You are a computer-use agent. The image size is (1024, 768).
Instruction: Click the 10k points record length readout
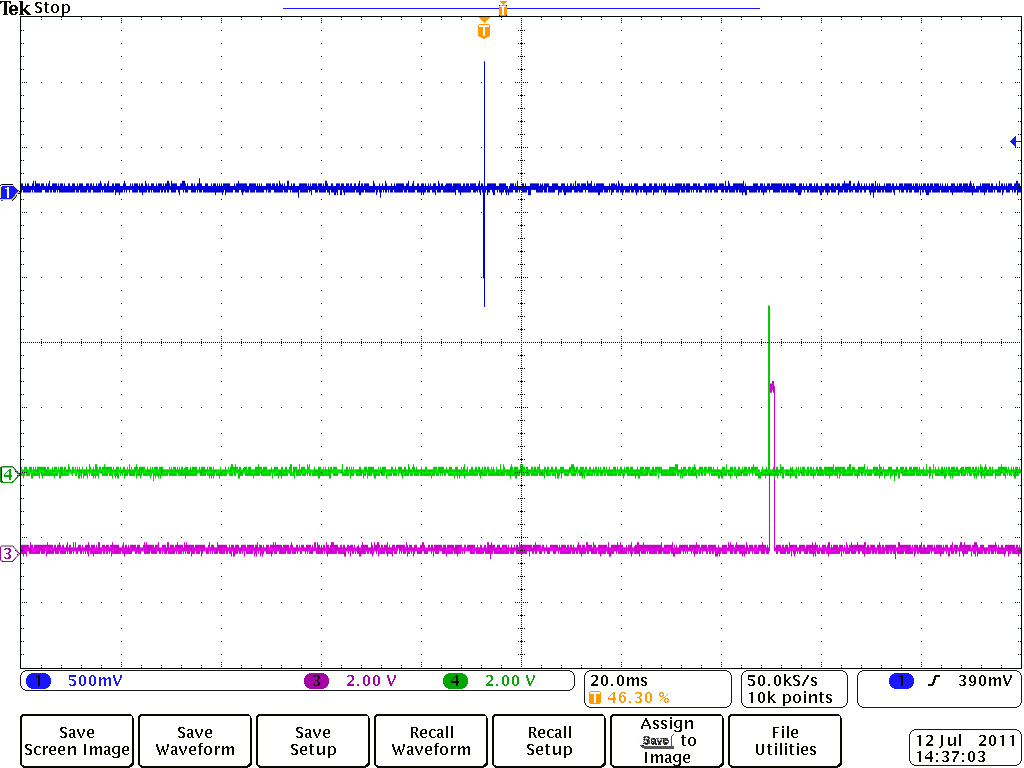[x=790, y=698]
